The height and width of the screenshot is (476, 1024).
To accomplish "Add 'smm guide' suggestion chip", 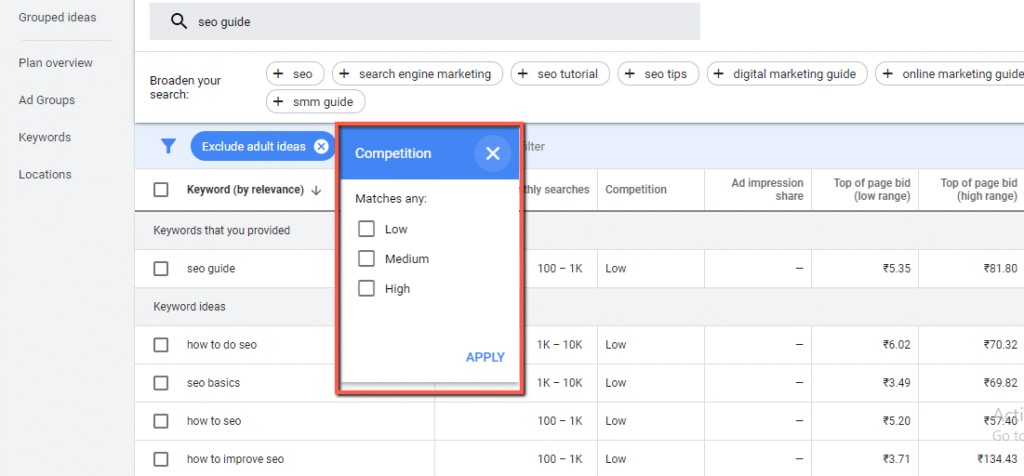I will 316,102.
